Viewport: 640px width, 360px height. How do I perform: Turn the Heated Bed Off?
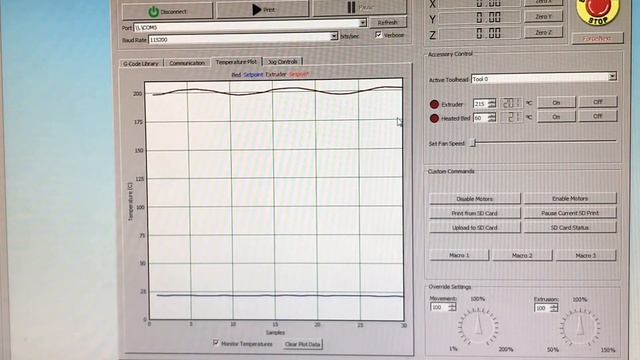(x=598, y=116)
